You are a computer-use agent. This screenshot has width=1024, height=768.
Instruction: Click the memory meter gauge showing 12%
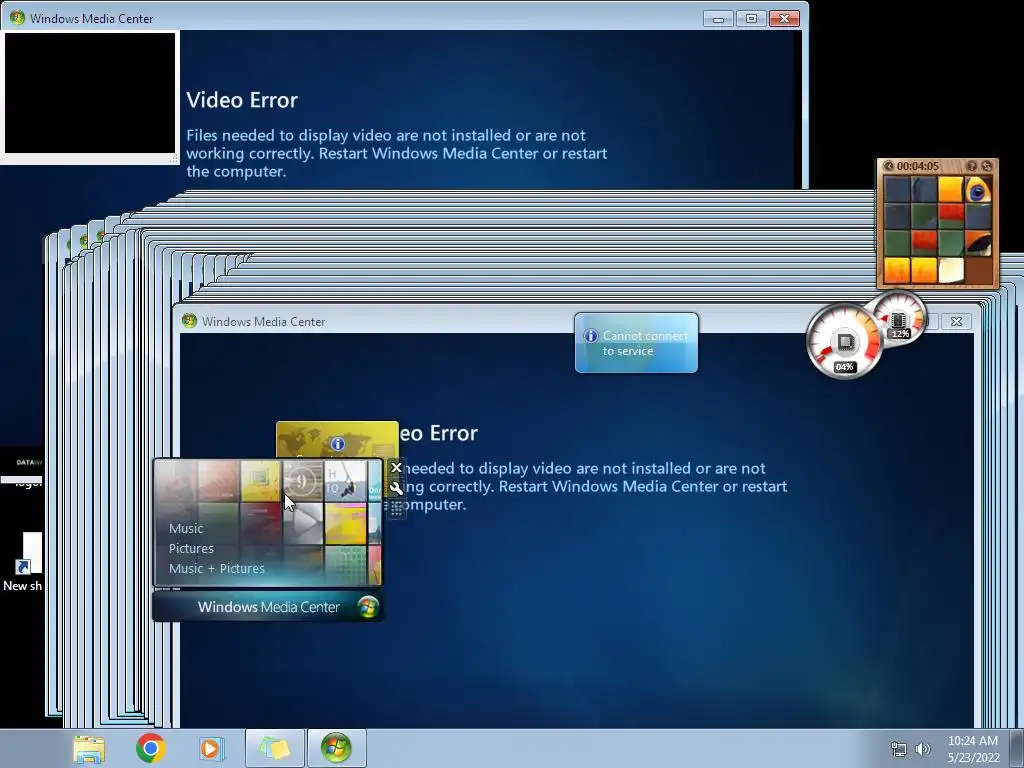900,320
